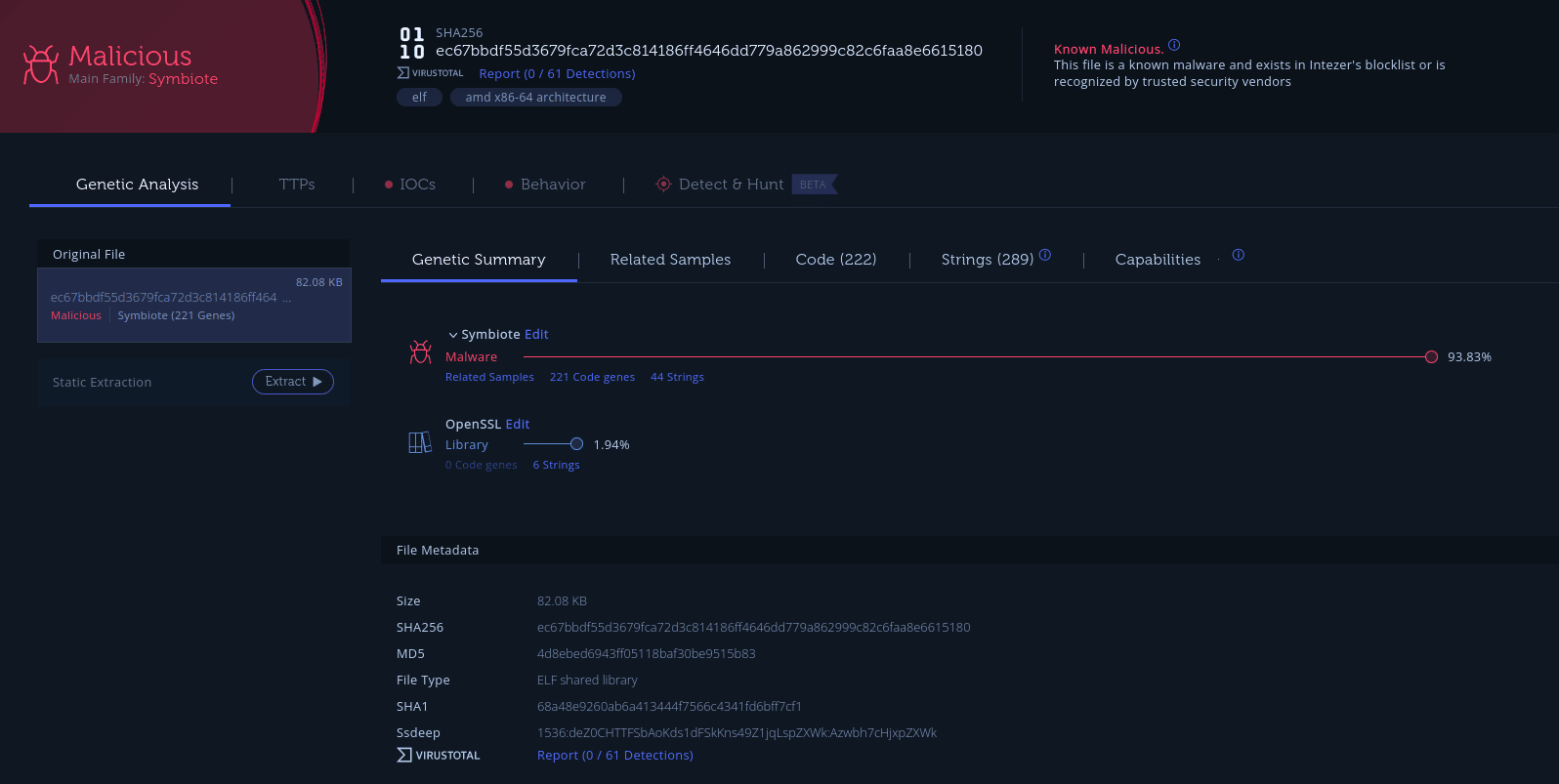Click info icon next to Capabilities tab
The height and width of the screenshot is (784, 1559).
click(1239, 255)
